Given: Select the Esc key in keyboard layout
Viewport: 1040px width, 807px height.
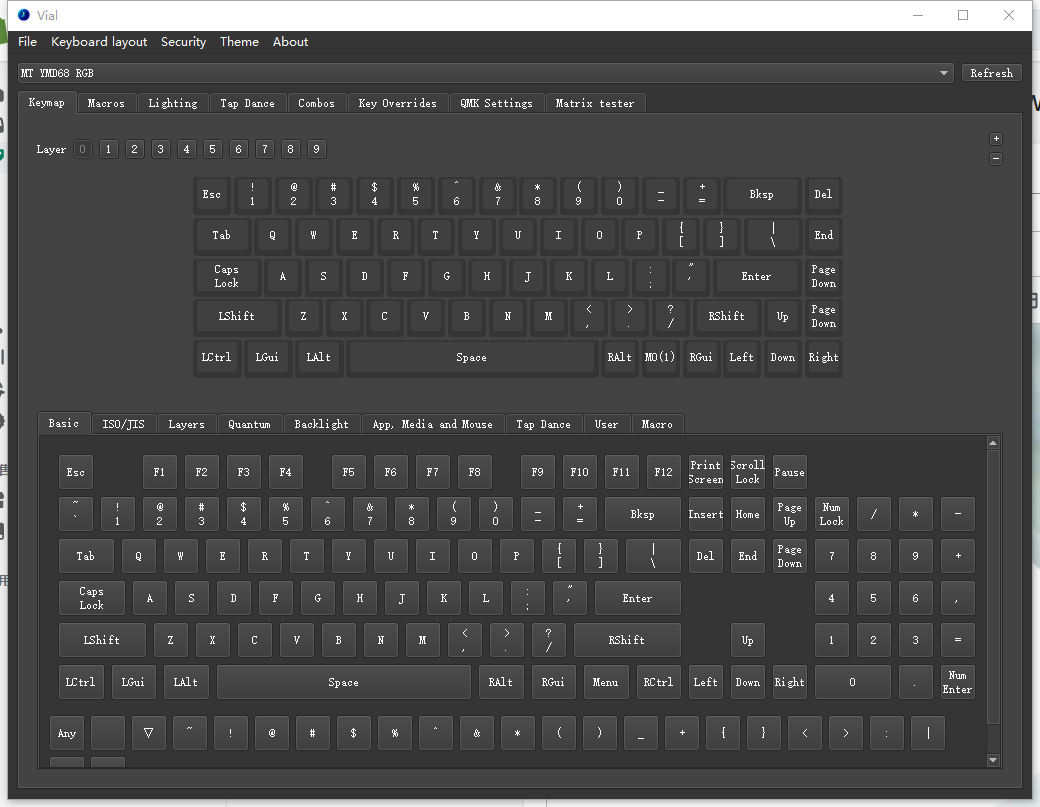Looking at the screenshot, I should coord(211,195).
